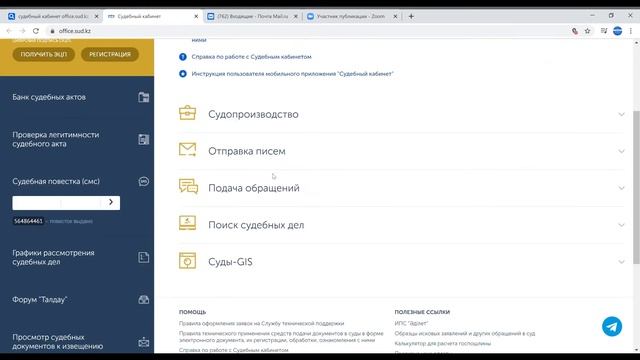The width and height of the screenshot is (640, 360).
Task: Click the map icon next to Суды-GIS
Action: (x=187, y=260)
